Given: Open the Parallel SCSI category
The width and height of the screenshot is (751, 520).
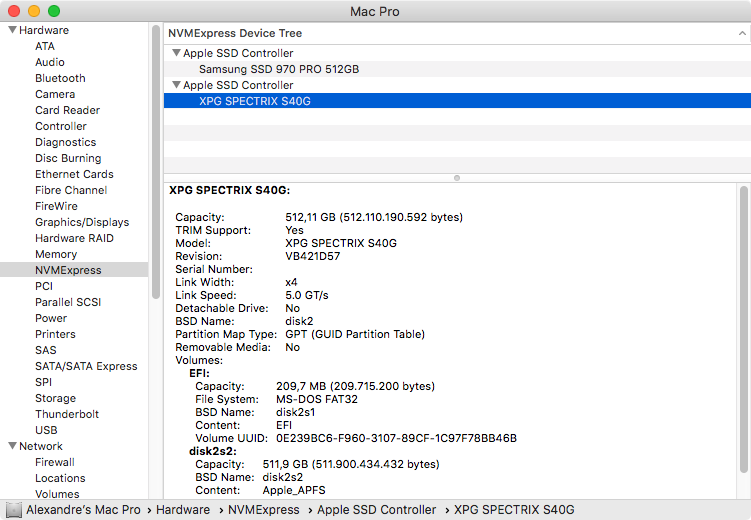Looking at the screenshot, I should click(x=68, y=302).
